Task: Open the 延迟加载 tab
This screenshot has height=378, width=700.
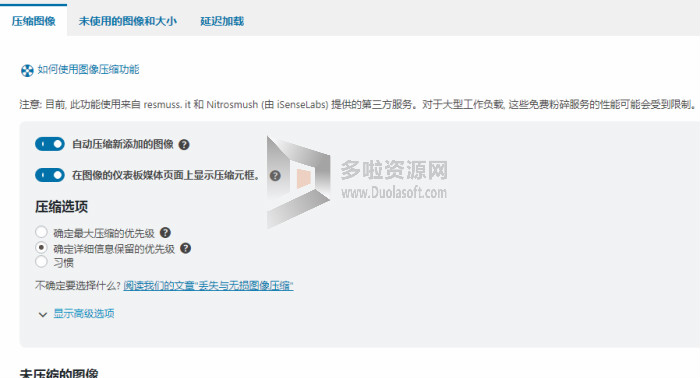Action: 222,21
